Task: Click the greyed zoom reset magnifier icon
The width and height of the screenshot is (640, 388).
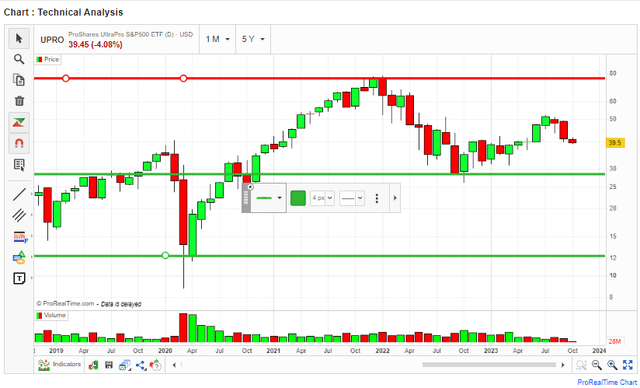Action: 582,365
